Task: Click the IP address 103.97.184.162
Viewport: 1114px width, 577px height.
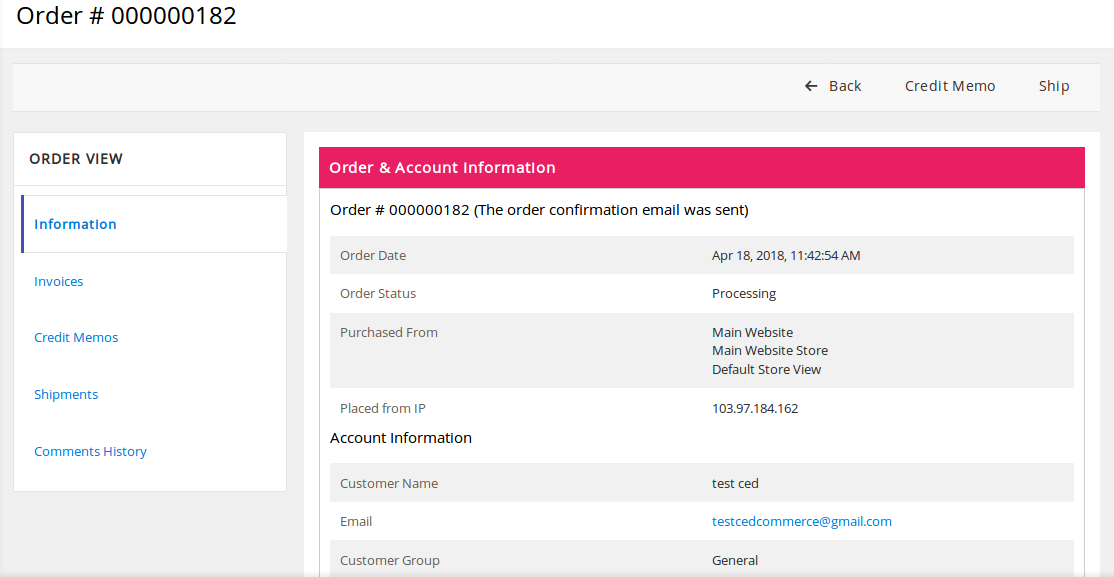Action: [x=754, y=408]
